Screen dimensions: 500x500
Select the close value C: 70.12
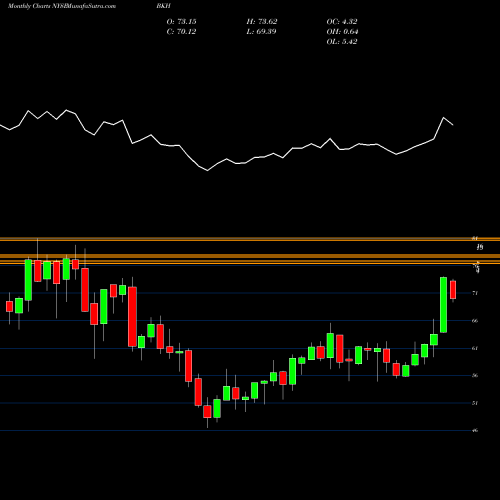(x=181, y=32)
